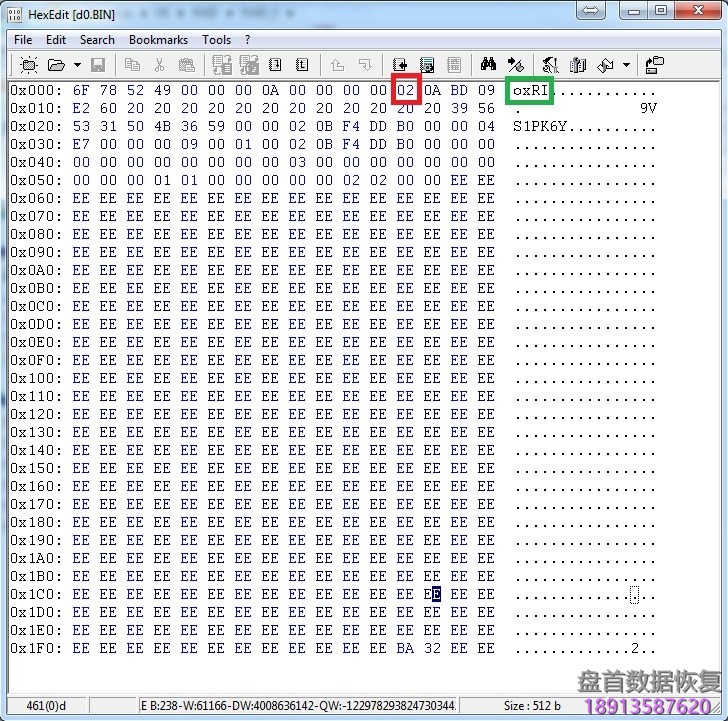The height and width of the screenshot is (721, 728).
Task: Open the Bookmarks menu
Action: pyautogui.click(x=158, y=40)
